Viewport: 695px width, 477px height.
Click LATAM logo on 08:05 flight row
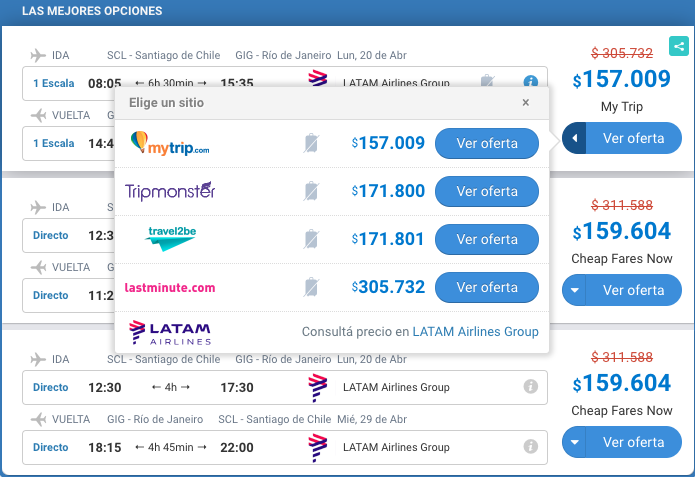(318, 78)
